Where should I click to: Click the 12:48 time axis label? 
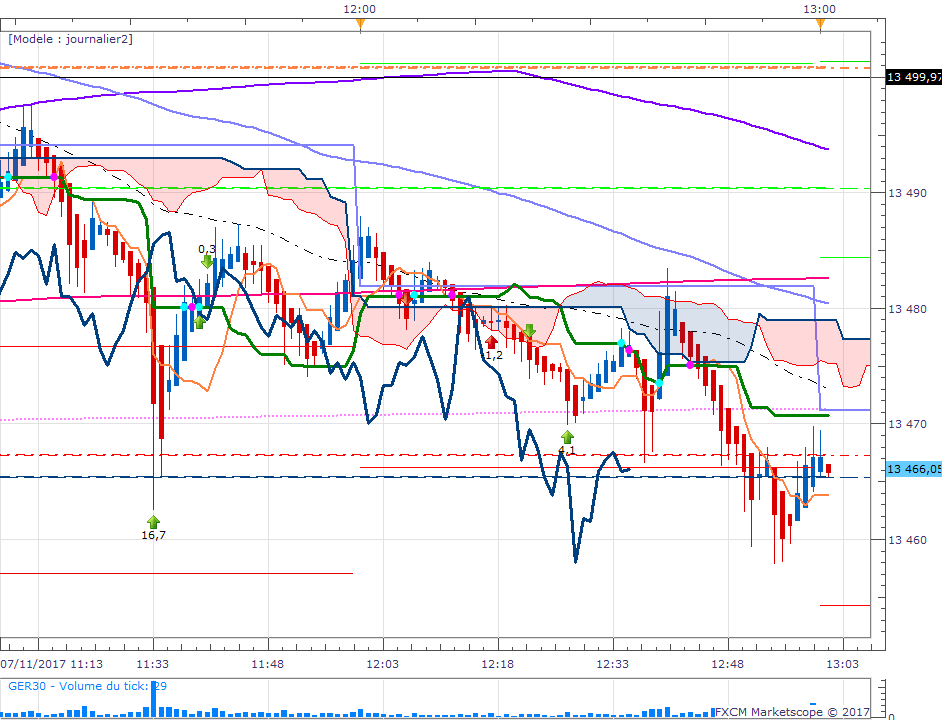point(728,664)
